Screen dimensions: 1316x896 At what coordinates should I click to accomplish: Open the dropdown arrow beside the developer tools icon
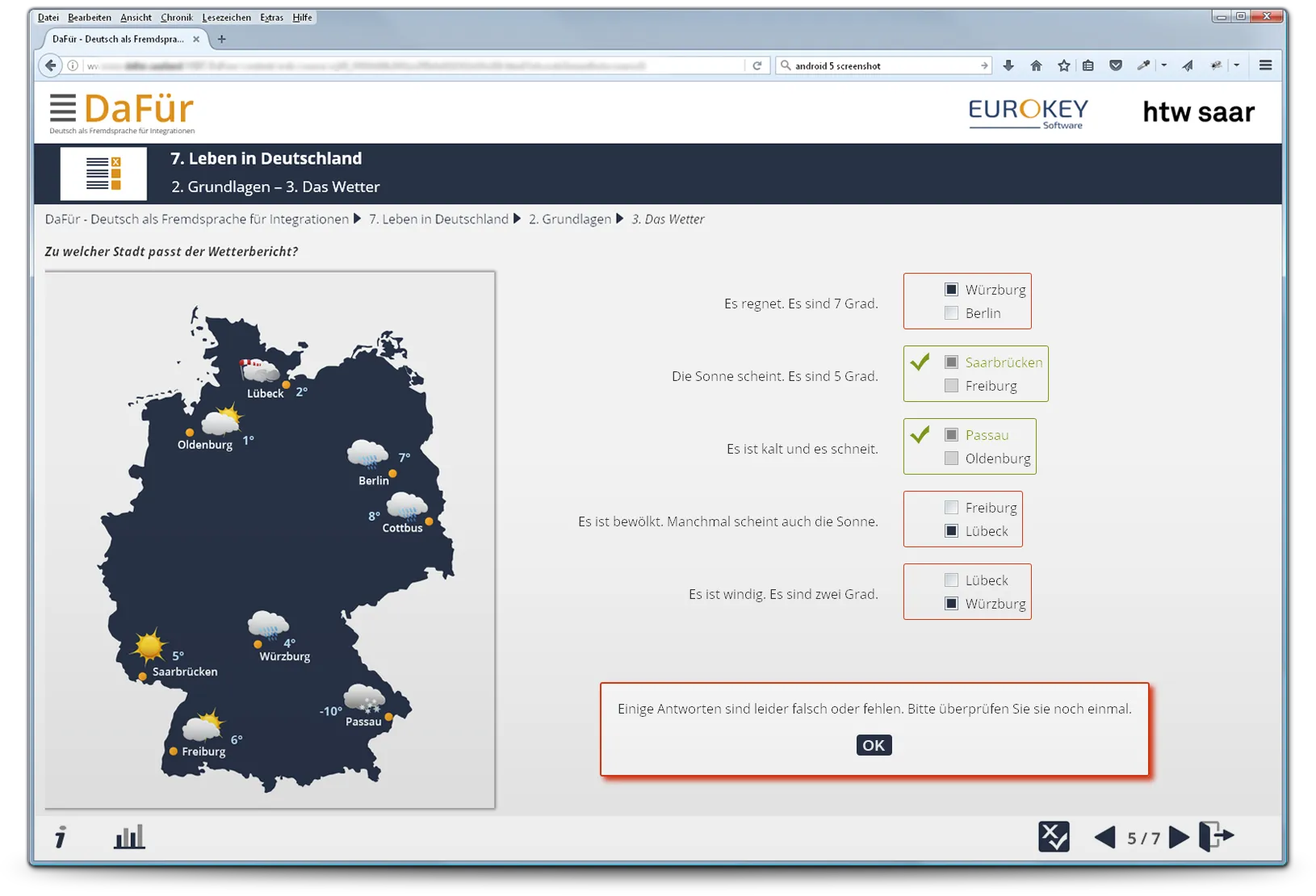(1163, 65)
